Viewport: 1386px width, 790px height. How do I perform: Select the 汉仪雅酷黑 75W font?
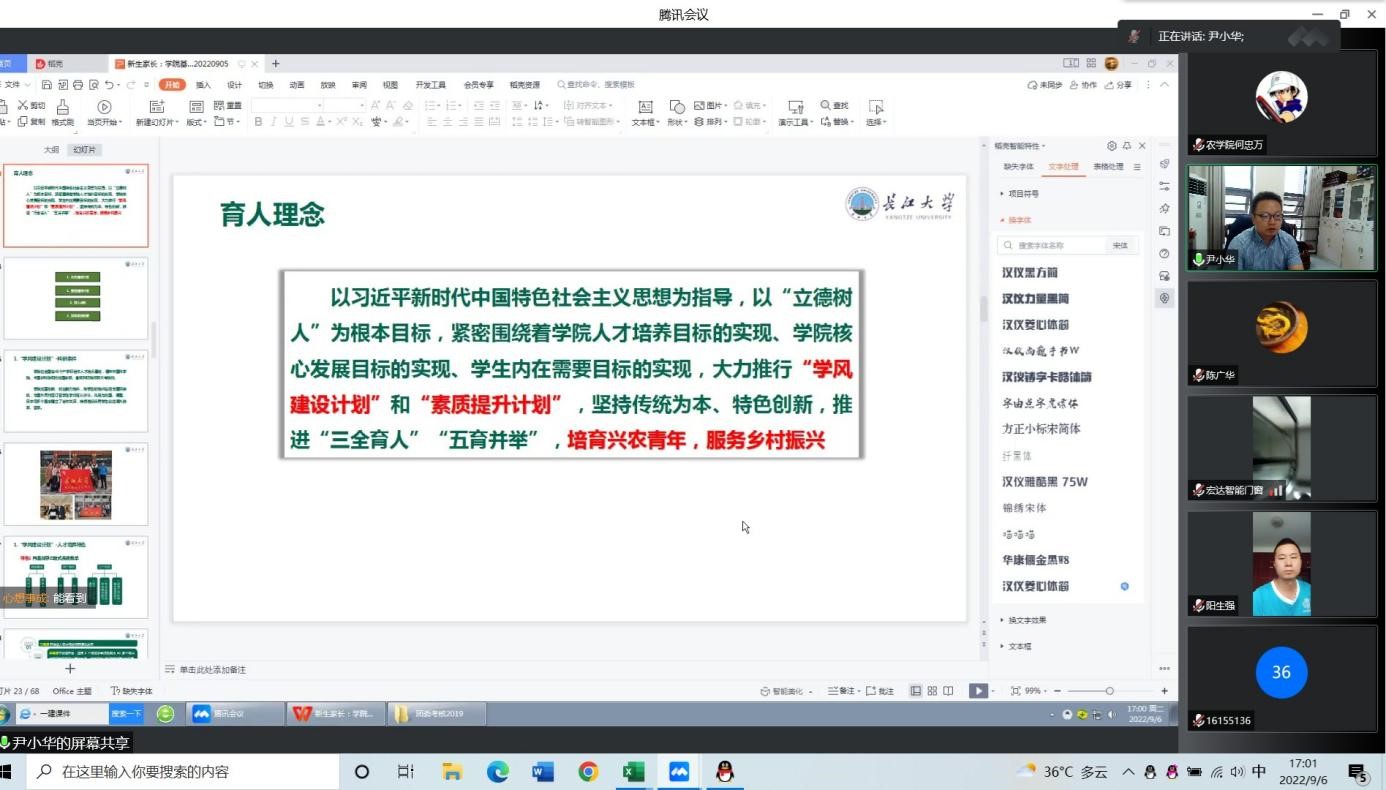pyautogui.click(x=1044, y=482)
